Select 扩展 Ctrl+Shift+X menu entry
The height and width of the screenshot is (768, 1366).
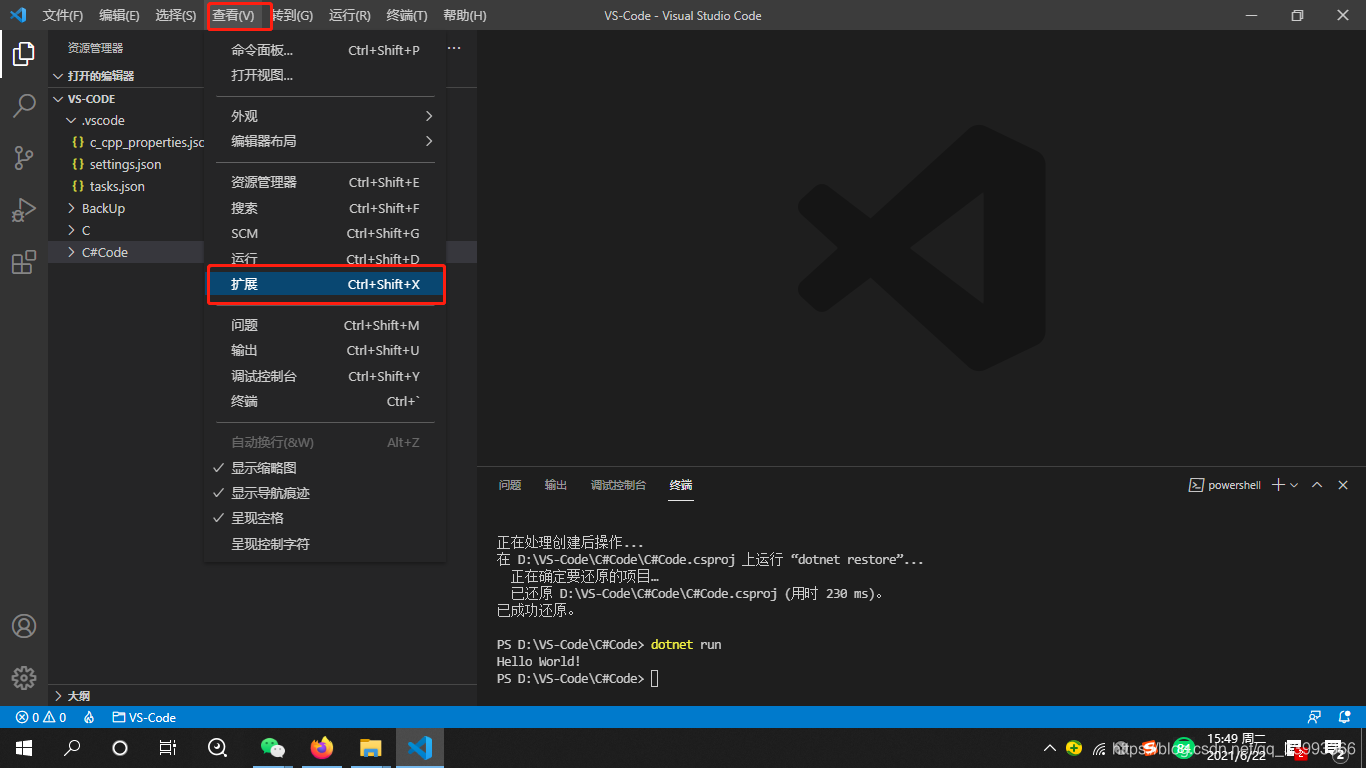coord(325,284)
